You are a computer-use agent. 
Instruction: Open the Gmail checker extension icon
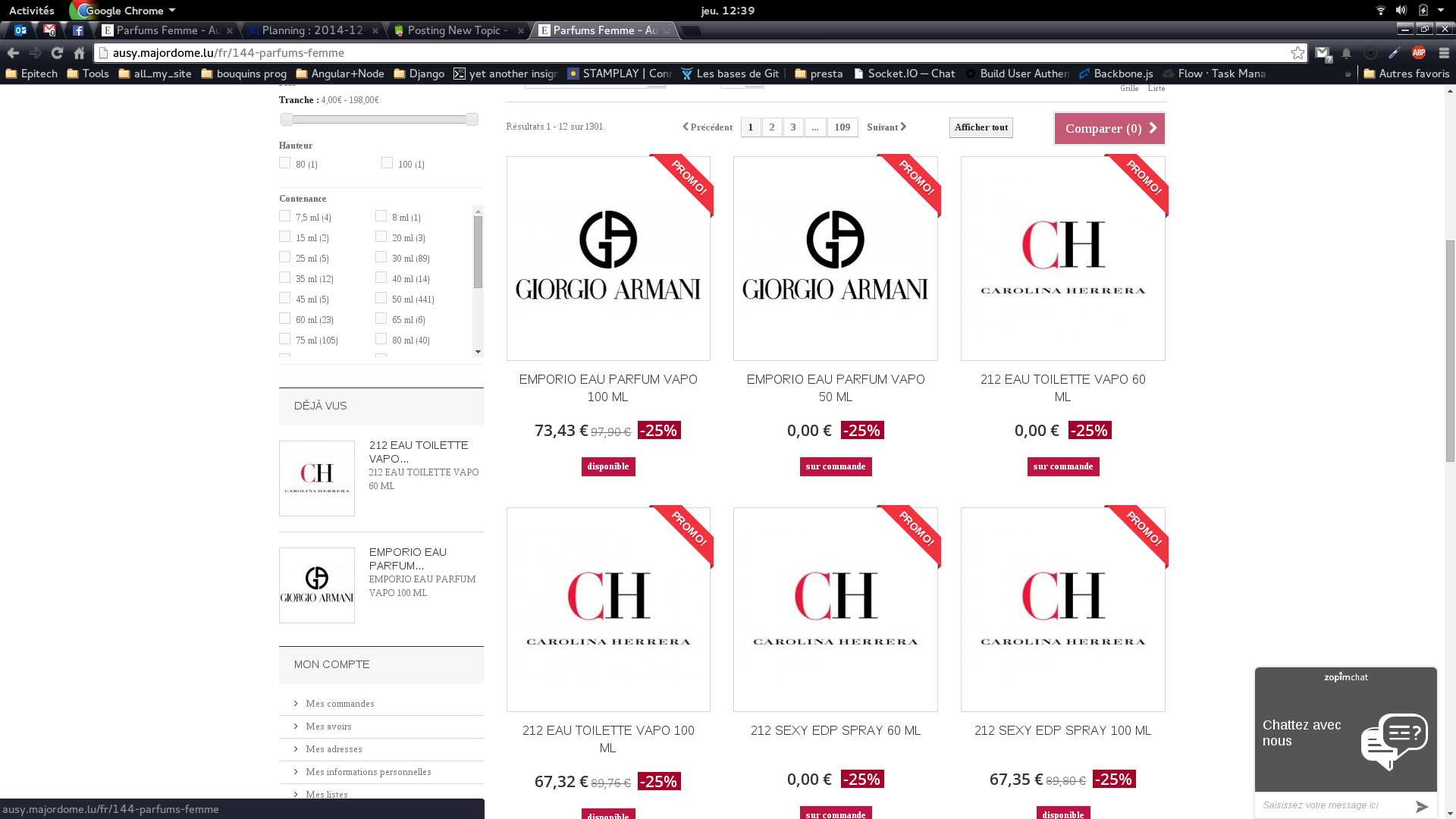pos(1323,53)
